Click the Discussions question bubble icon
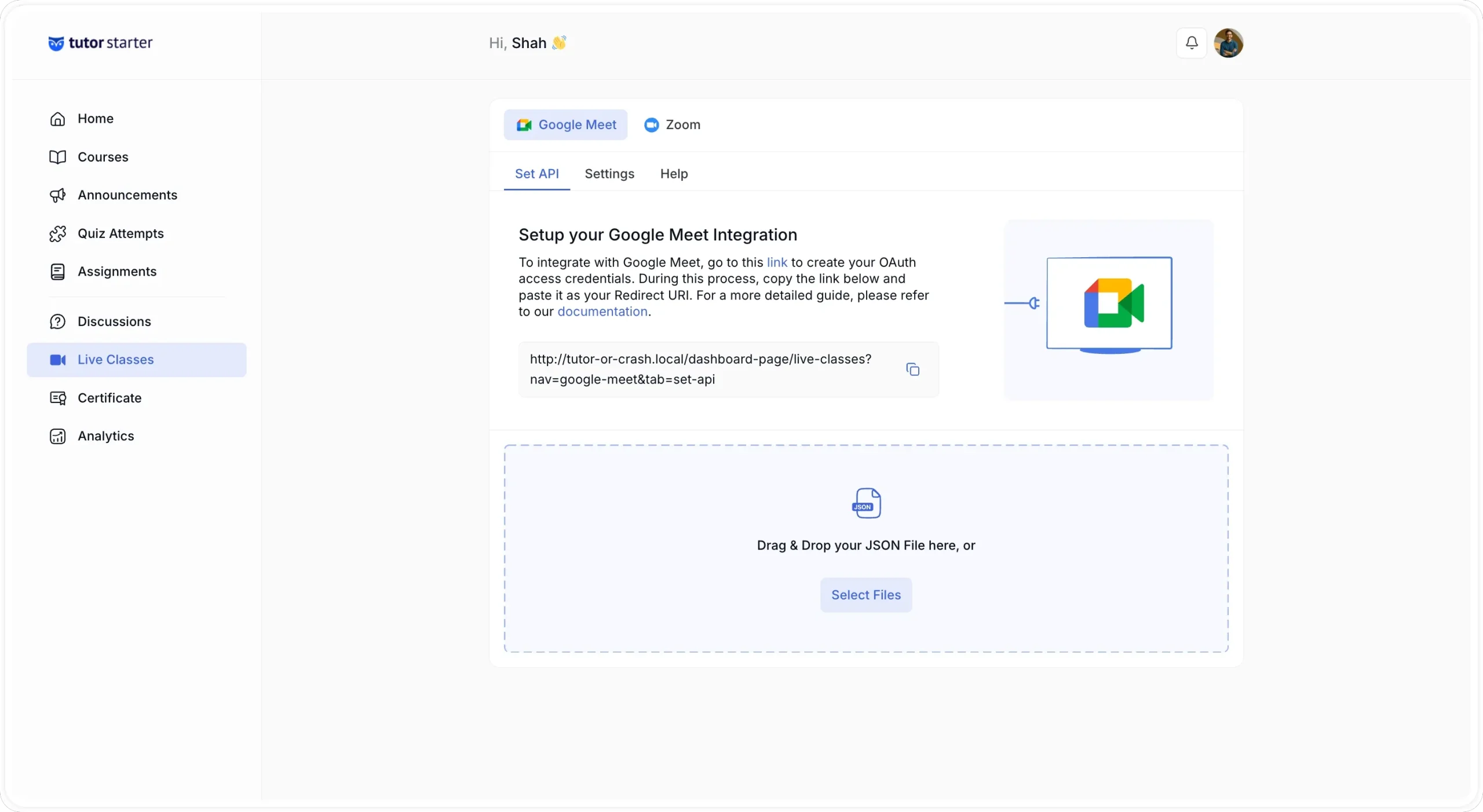1483x812 pixels. (57, 321)
